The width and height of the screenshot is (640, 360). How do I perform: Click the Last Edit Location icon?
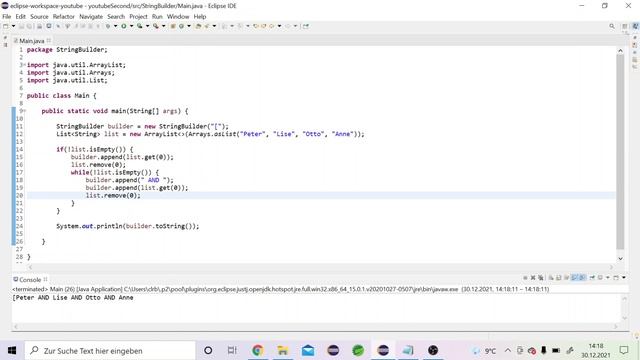pos(255,26)
